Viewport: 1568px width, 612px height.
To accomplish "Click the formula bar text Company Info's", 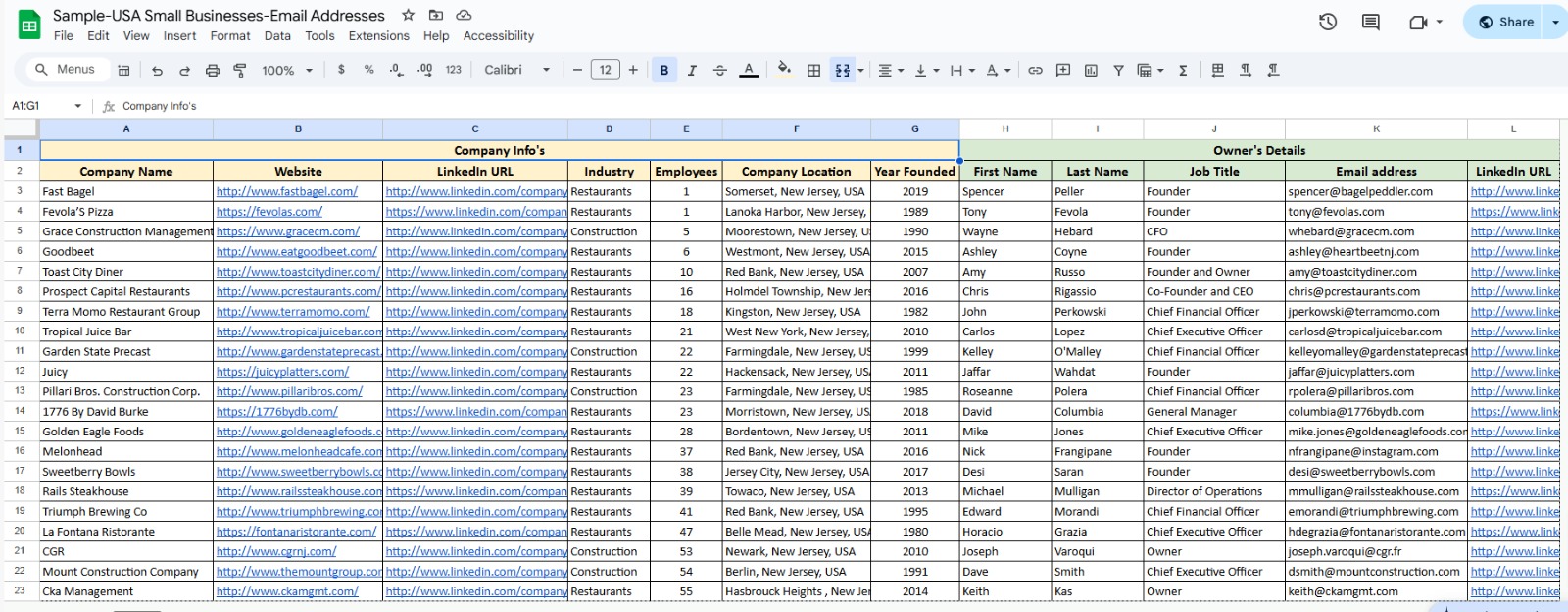I will tap(159, 106).
